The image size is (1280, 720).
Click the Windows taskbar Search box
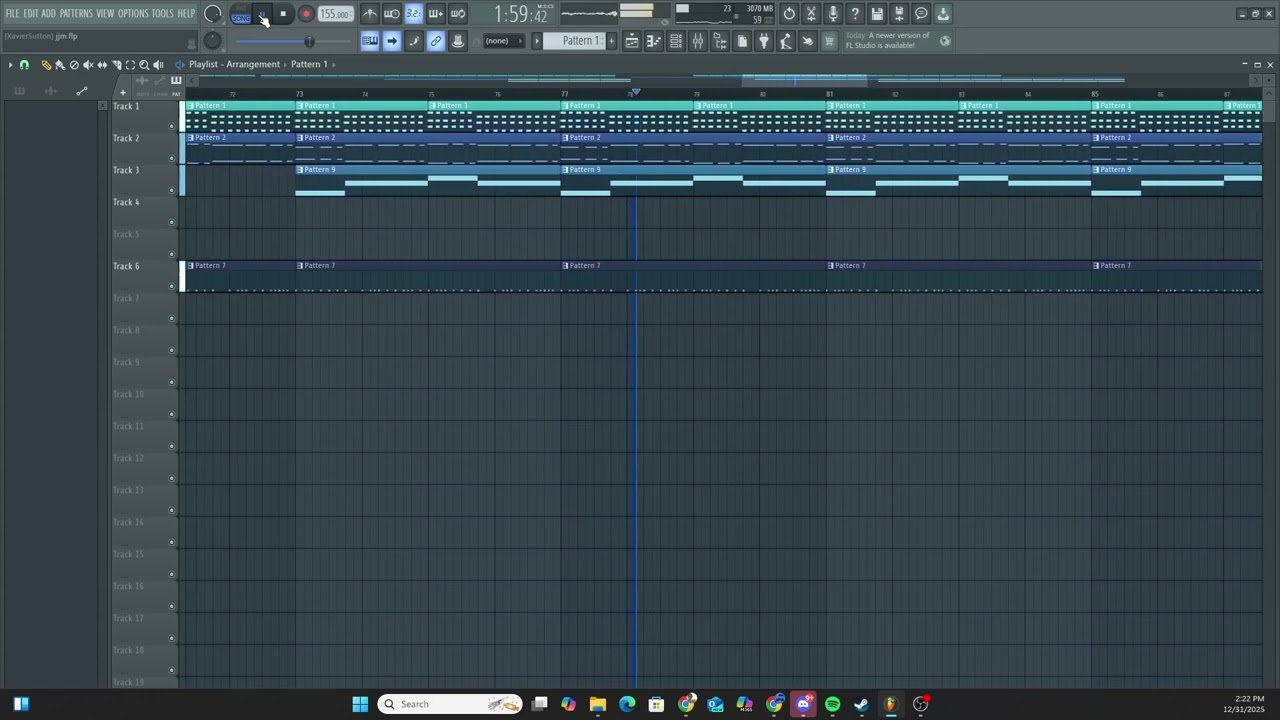[x=451, y=704]
